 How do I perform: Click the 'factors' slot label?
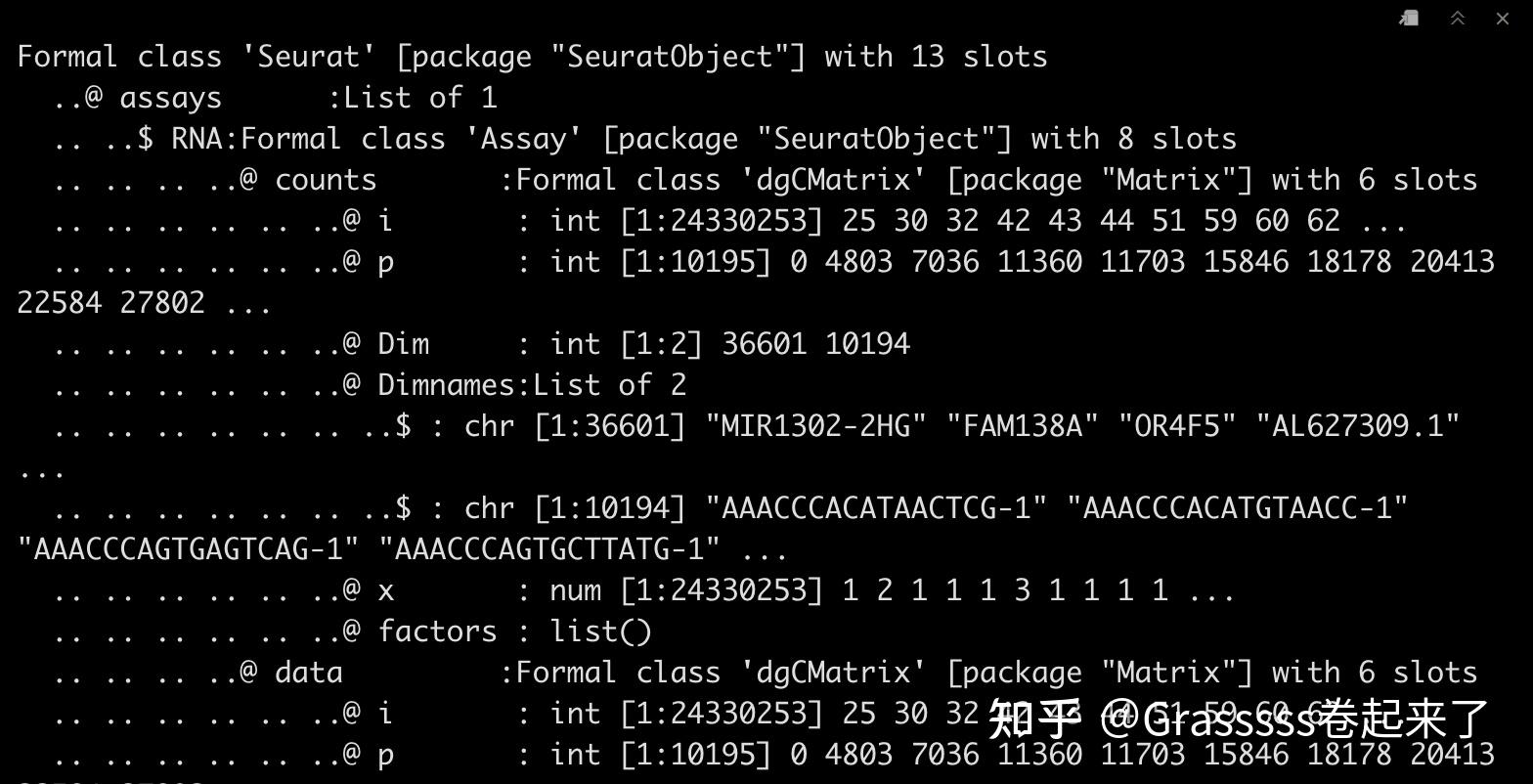437,632
